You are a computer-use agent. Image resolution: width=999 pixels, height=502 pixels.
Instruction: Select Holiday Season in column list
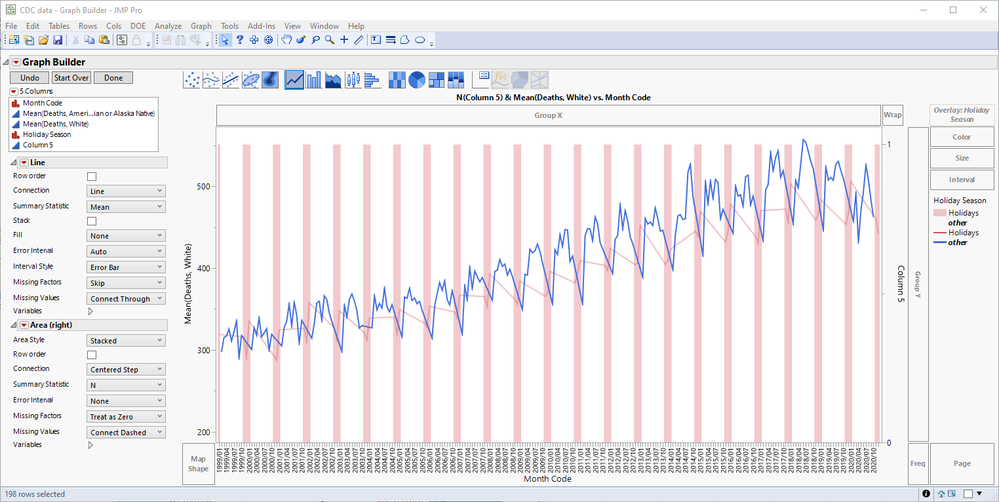(x=46, y=134)
